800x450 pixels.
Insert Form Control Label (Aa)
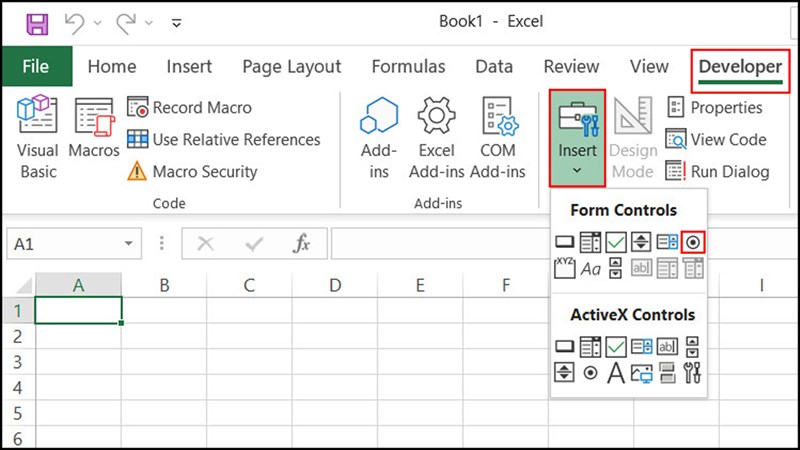coord(590,268)
